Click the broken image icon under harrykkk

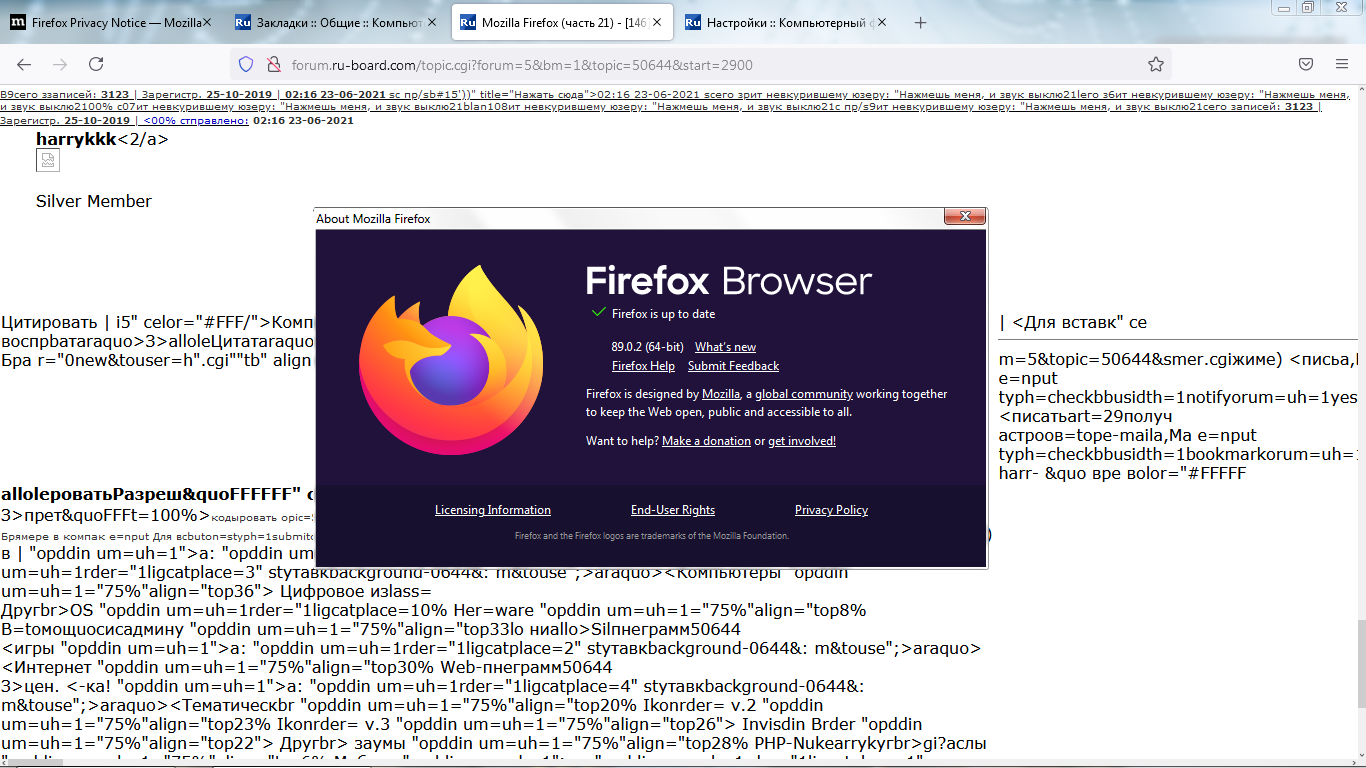click(x=48, y=161)
